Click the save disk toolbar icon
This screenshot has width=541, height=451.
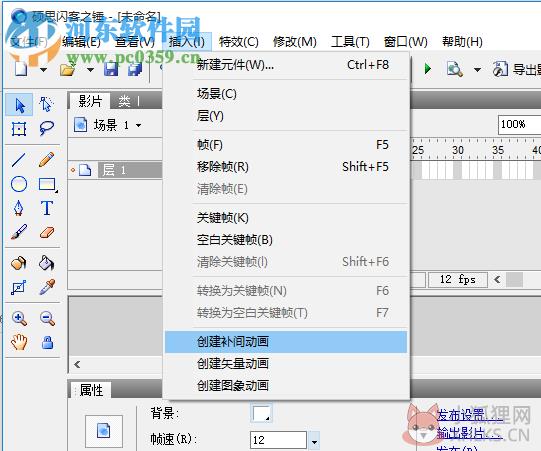(111, 69)
